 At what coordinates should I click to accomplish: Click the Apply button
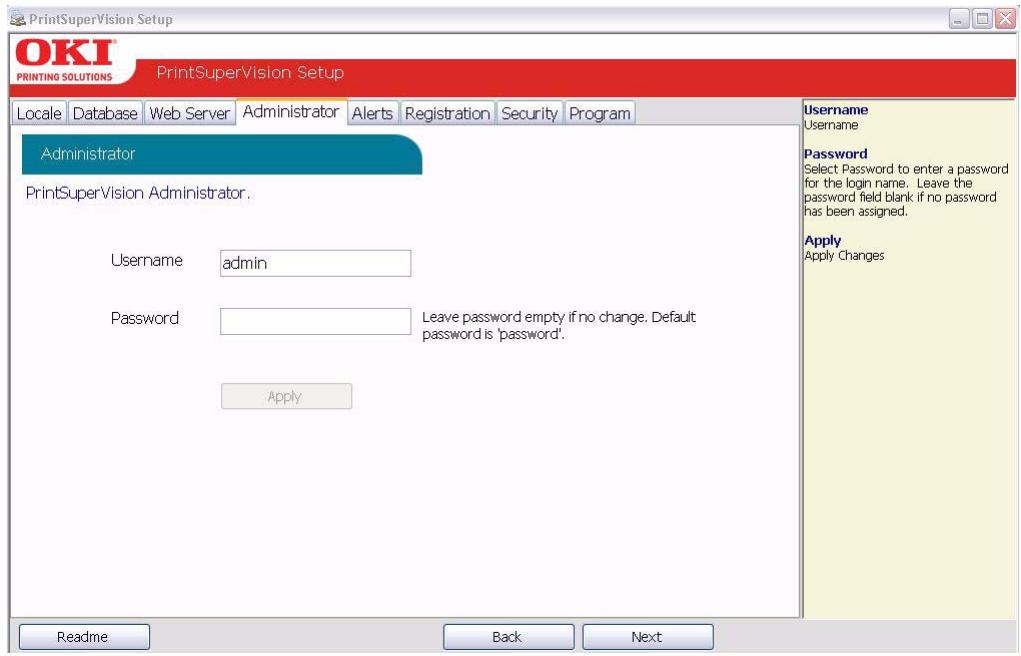tap(287, 396)
